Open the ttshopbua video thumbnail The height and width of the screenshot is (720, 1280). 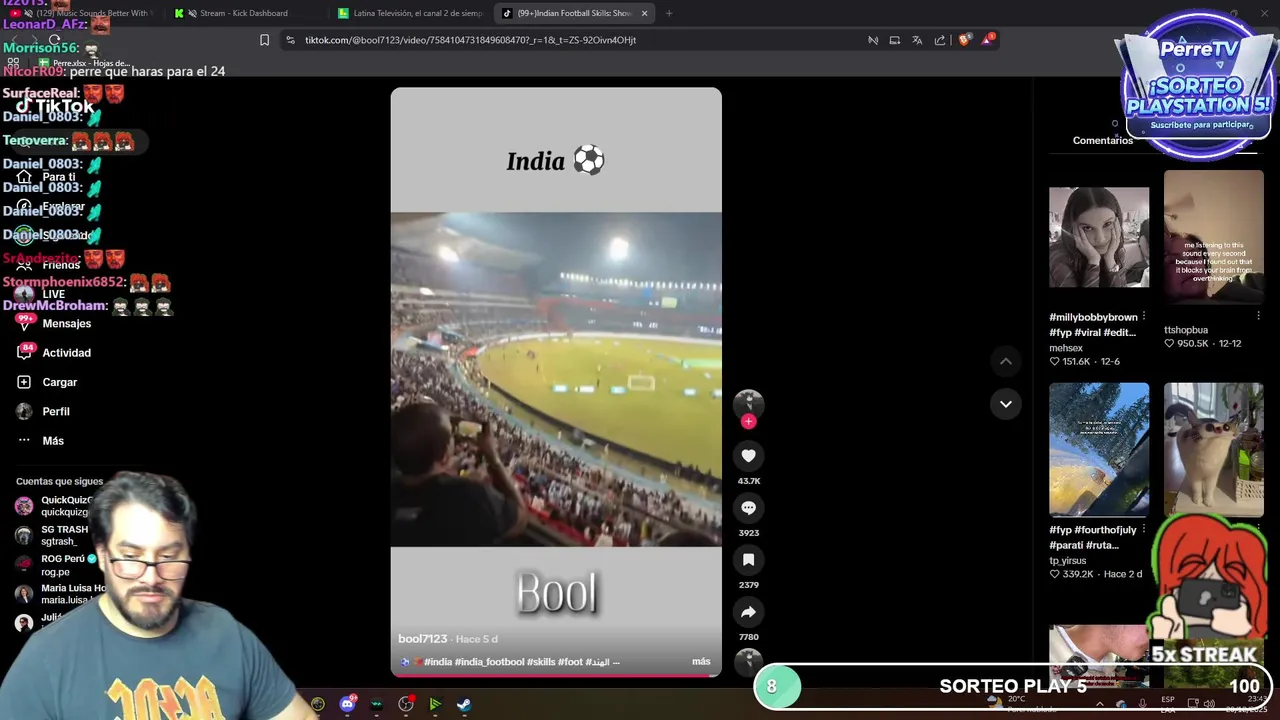click(1214, 237)
